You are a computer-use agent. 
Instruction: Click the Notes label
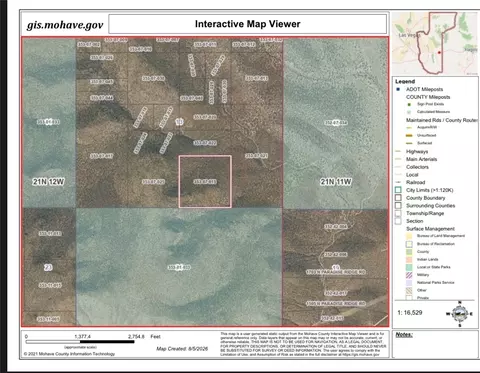pos(404,335)
